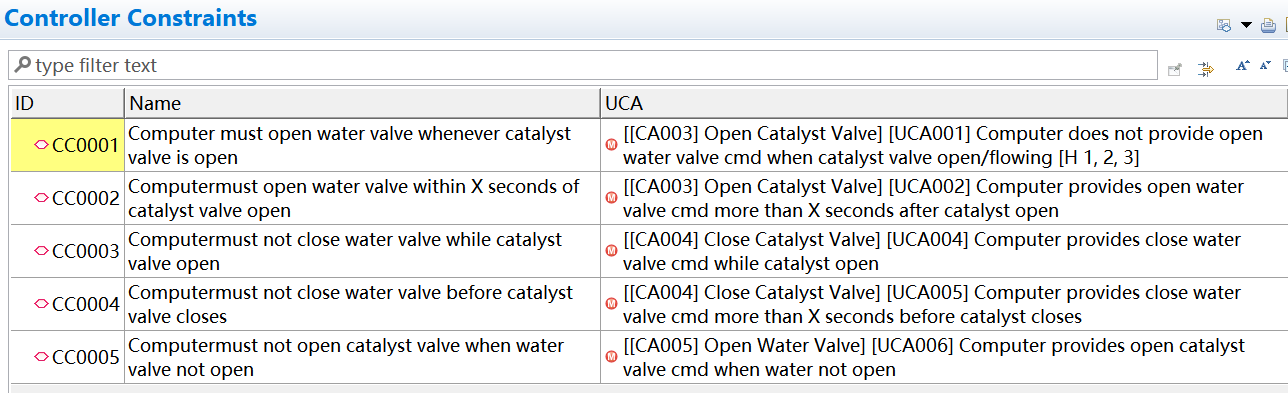Viewport: 1288px width, 393px height.
Task: Sort by the ID column header
Action: [67, 103]
